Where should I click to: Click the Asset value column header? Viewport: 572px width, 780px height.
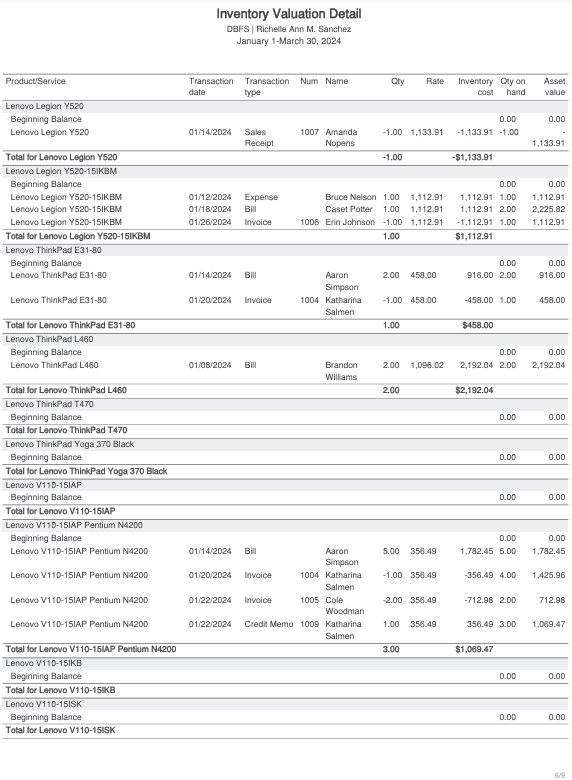coord(554,87)
